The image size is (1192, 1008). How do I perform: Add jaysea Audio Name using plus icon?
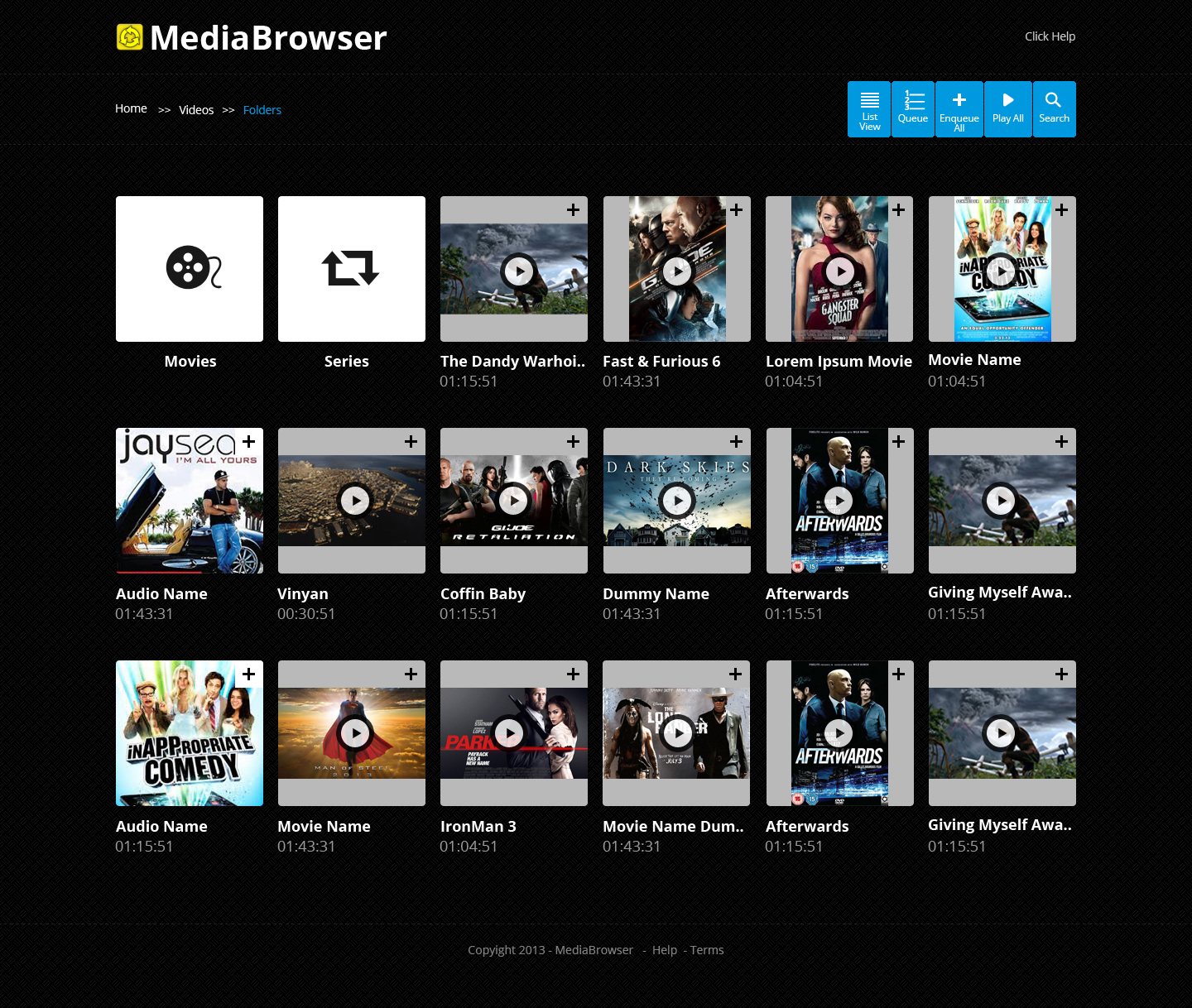coord(248,442)
